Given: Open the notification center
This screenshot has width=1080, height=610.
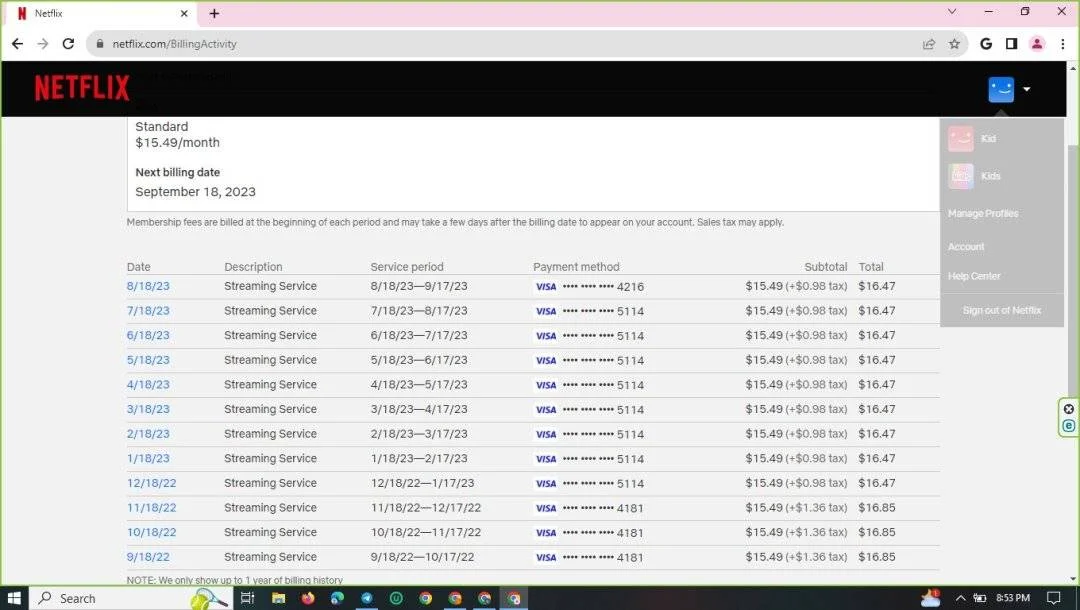Looking at the screenshot, I should (x=1053, y=598).
